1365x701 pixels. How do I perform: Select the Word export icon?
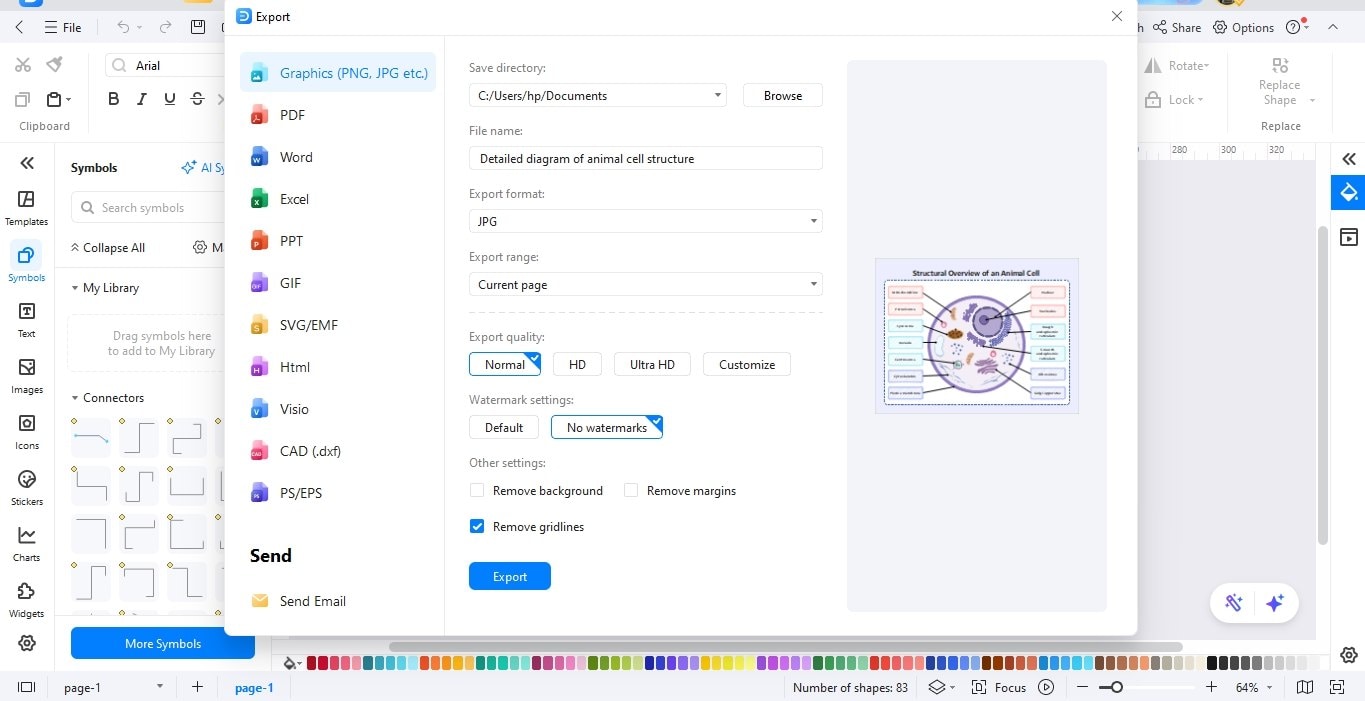coord(259,156)
